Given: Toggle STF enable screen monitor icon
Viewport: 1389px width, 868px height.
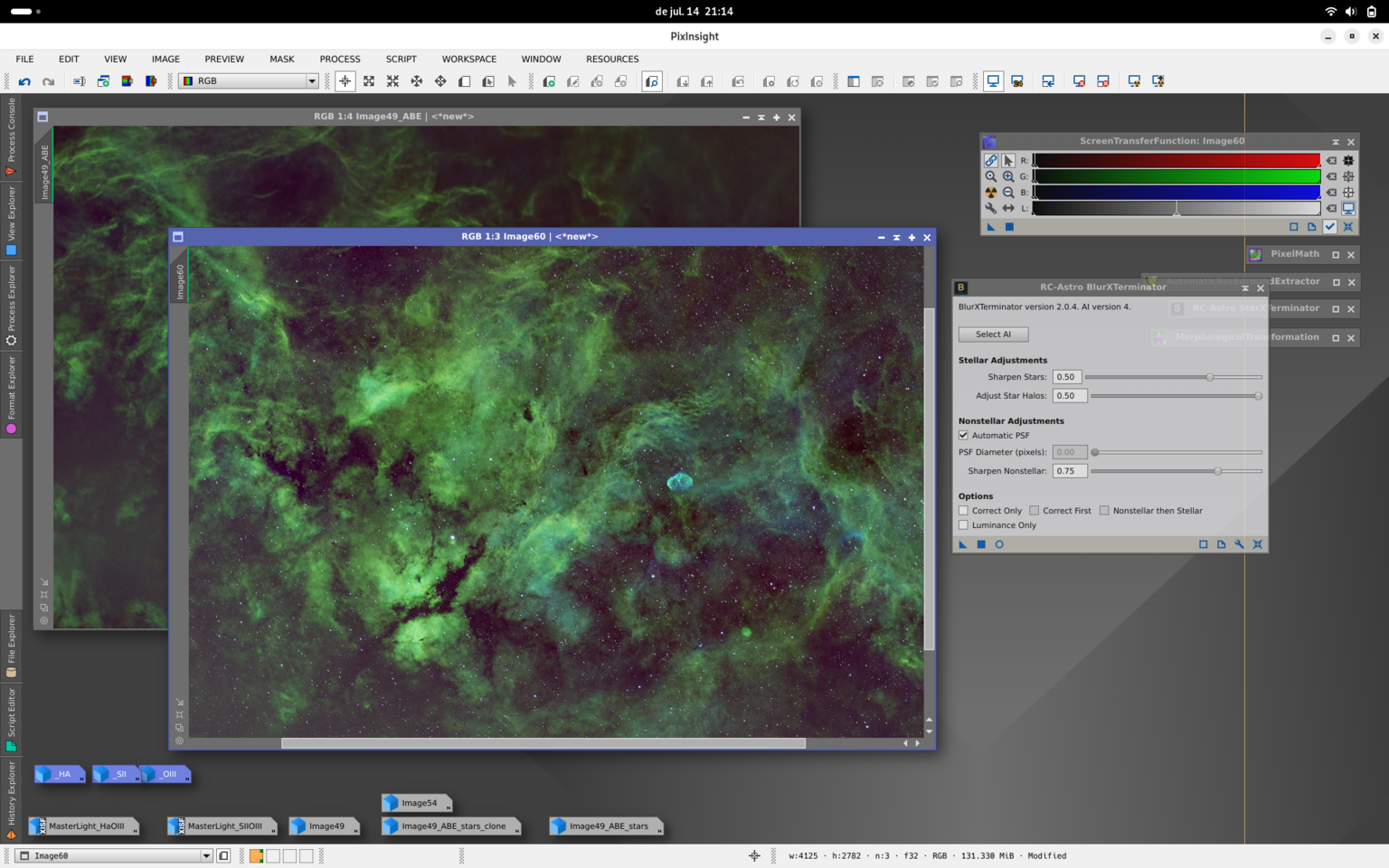Looking at the screenshot, I should pyautogui.click(x=1348, y=208).
